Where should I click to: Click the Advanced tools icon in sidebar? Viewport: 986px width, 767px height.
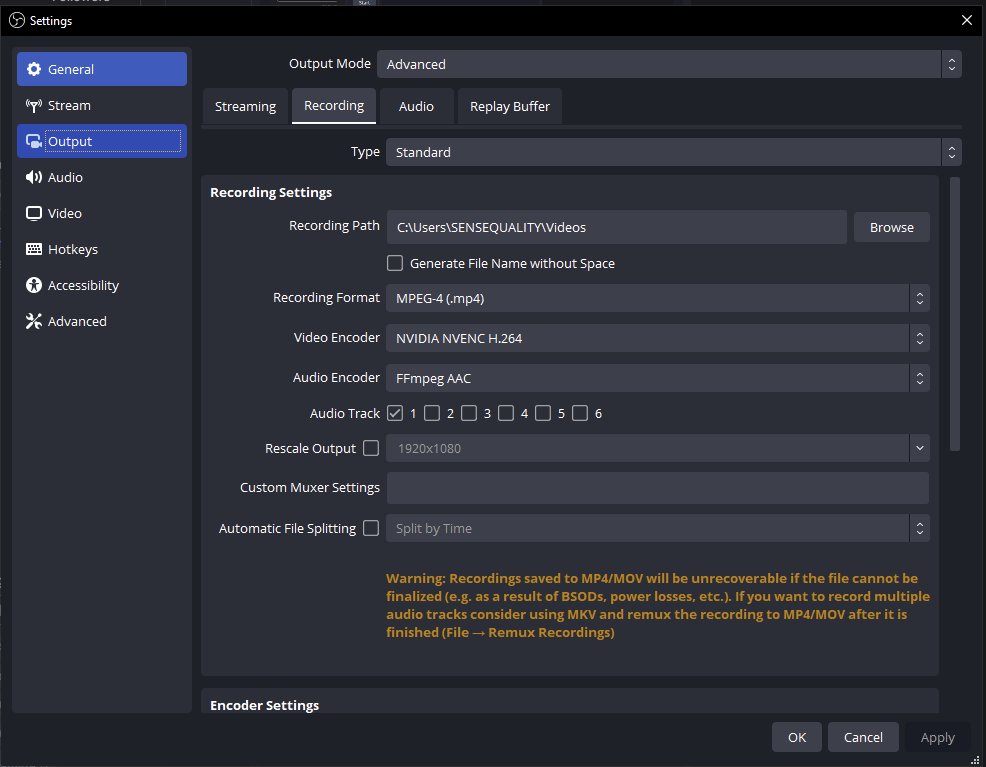[34, 321]
